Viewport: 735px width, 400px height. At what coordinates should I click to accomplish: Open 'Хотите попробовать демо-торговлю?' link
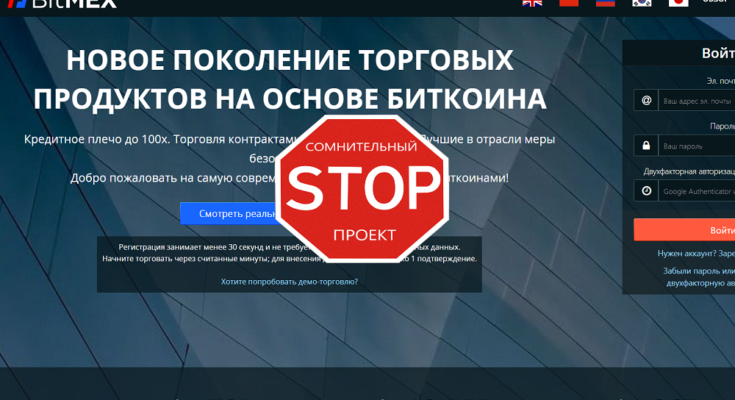tap(289, 281)
